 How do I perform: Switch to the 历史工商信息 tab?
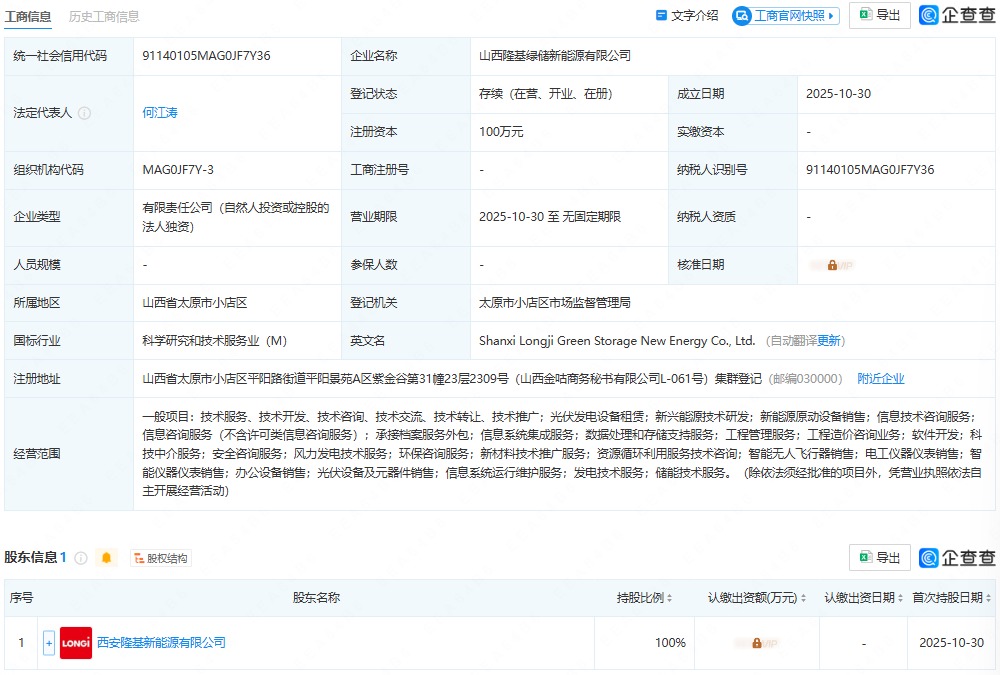[x=104, y=16]
